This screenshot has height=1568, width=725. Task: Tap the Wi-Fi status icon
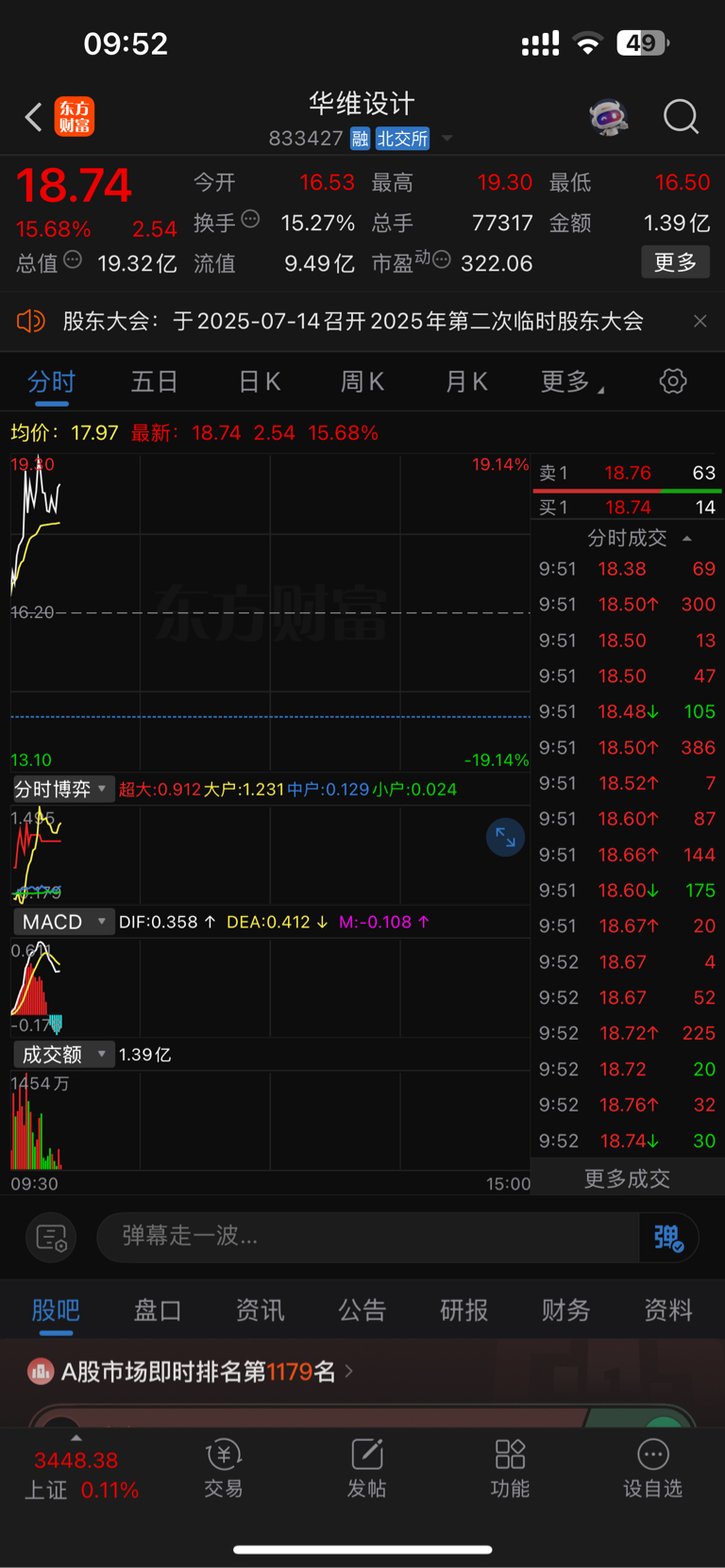point(588,43)
